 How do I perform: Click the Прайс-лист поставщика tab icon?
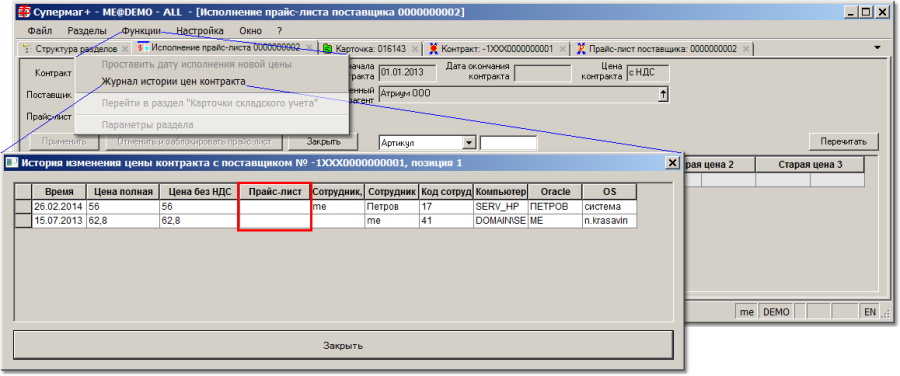click(581, 49)
